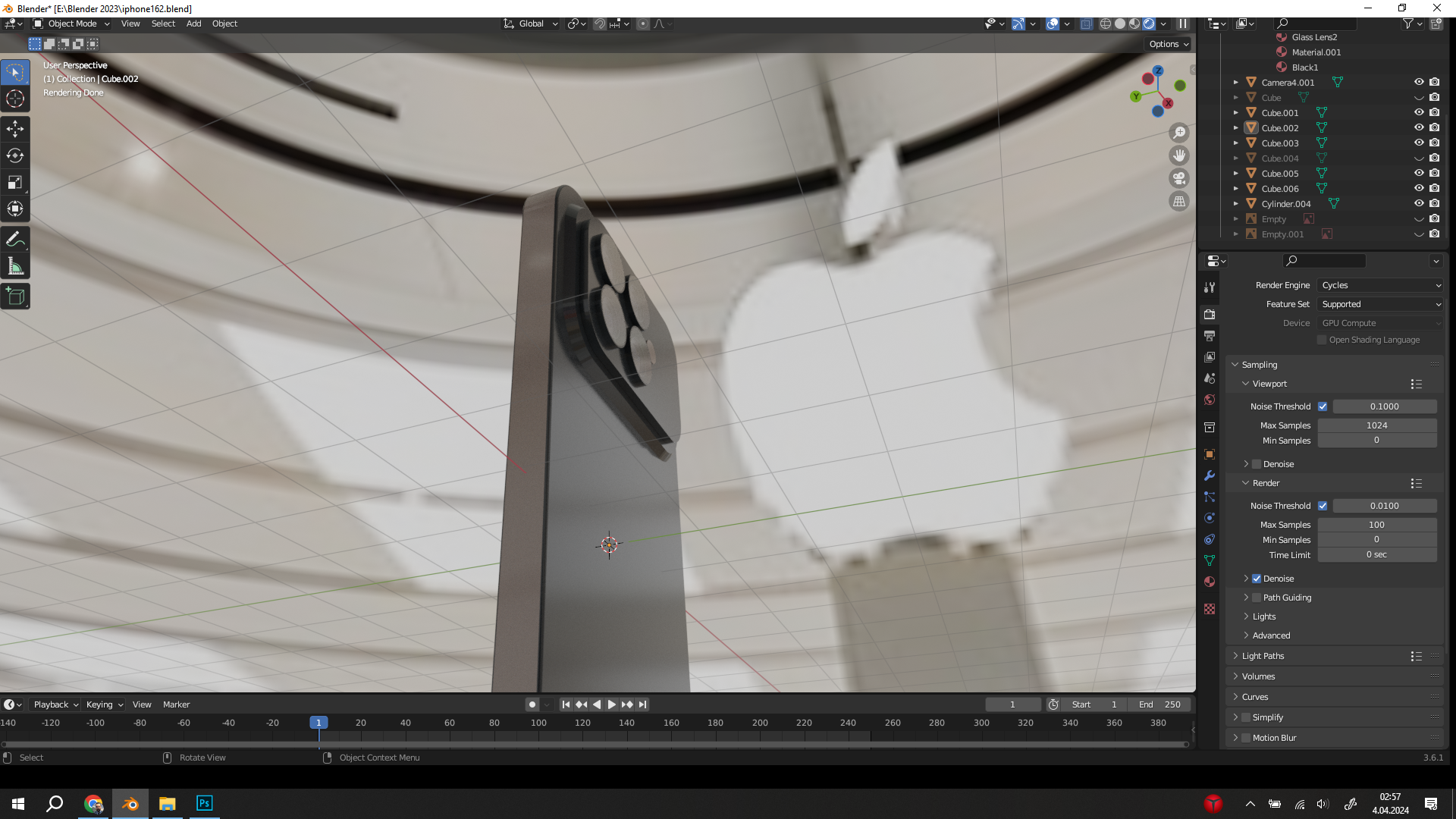Screen dimensions: 1456x819
Task: Select the Add Cube tool
Action: coord(15,297)
